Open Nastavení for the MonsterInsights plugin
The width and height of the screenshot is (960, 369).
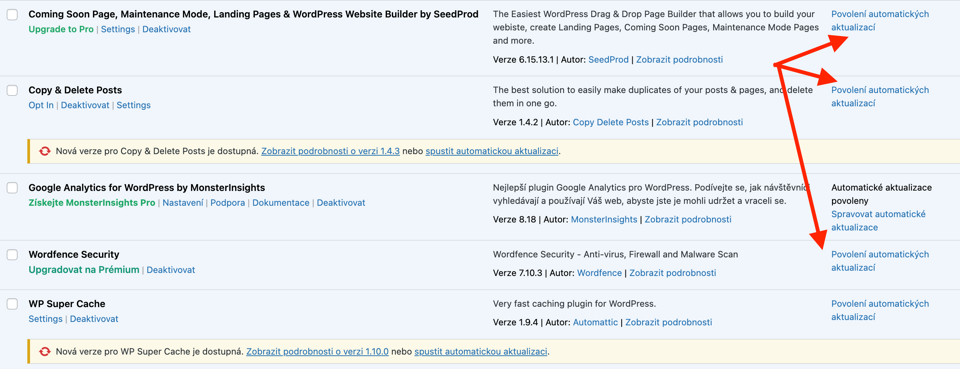pos(182,203)
